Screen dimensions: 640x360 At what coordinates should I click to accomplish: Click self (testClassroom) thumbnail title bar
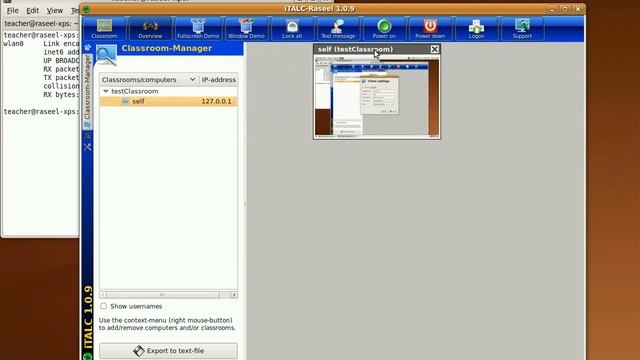point(371,49)
